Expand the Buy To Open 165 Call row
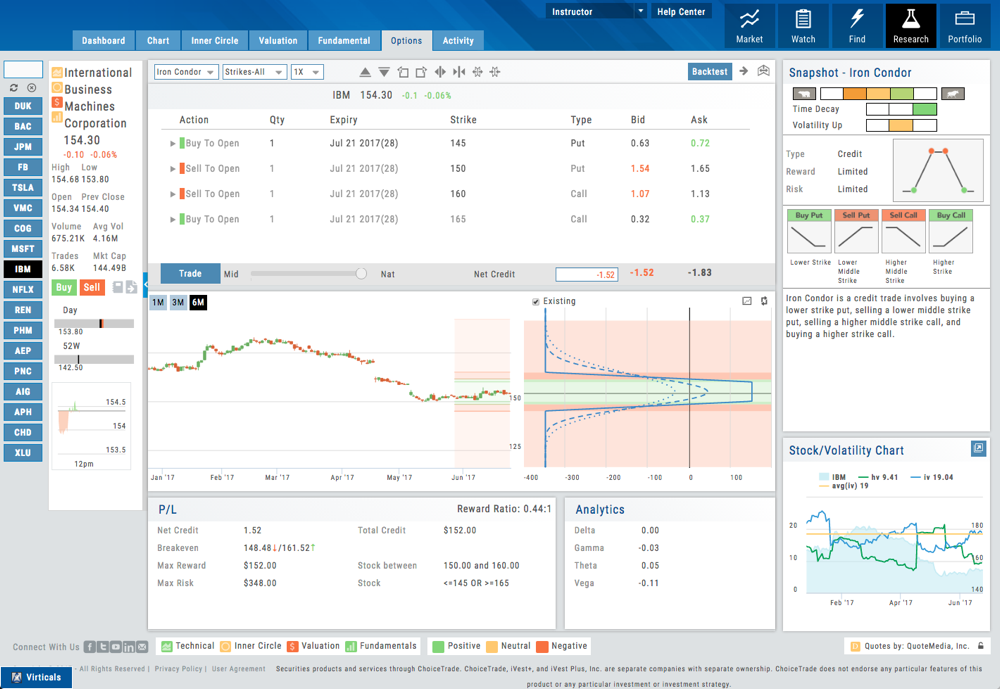Screen dimensions: 1000x689 [x=172, y=219]
